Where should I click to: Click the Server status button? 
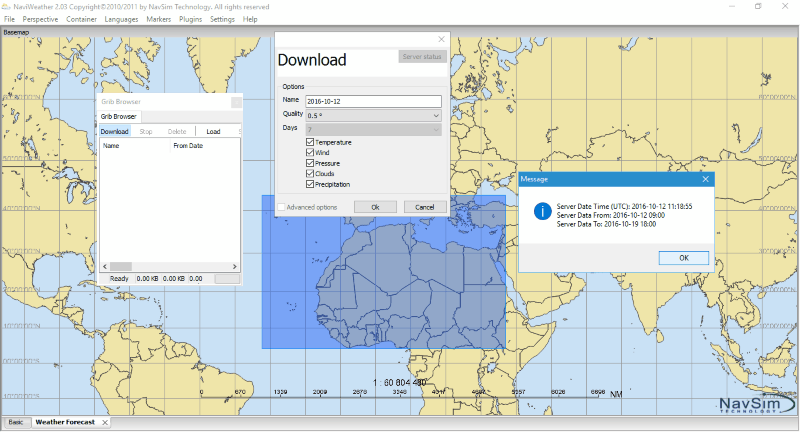(422, 57)
